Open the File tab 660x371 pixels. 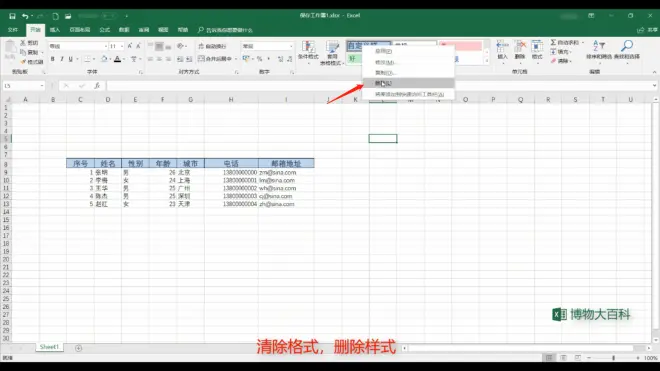click(x=13, y=30)
